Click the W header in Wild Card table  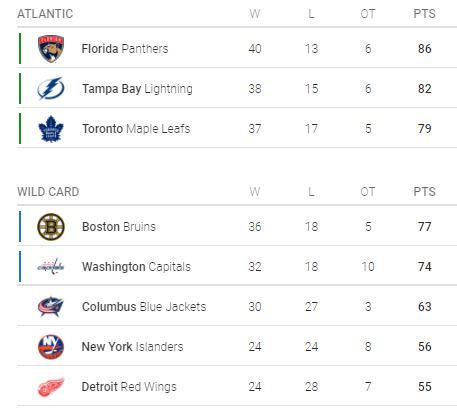coord(255,192)
